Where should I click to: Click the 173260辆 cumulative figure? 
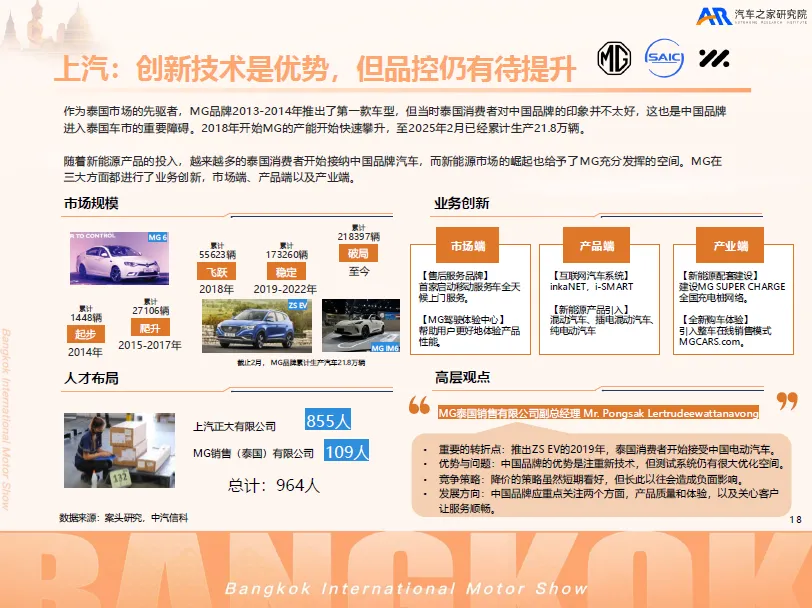point(287,254)
